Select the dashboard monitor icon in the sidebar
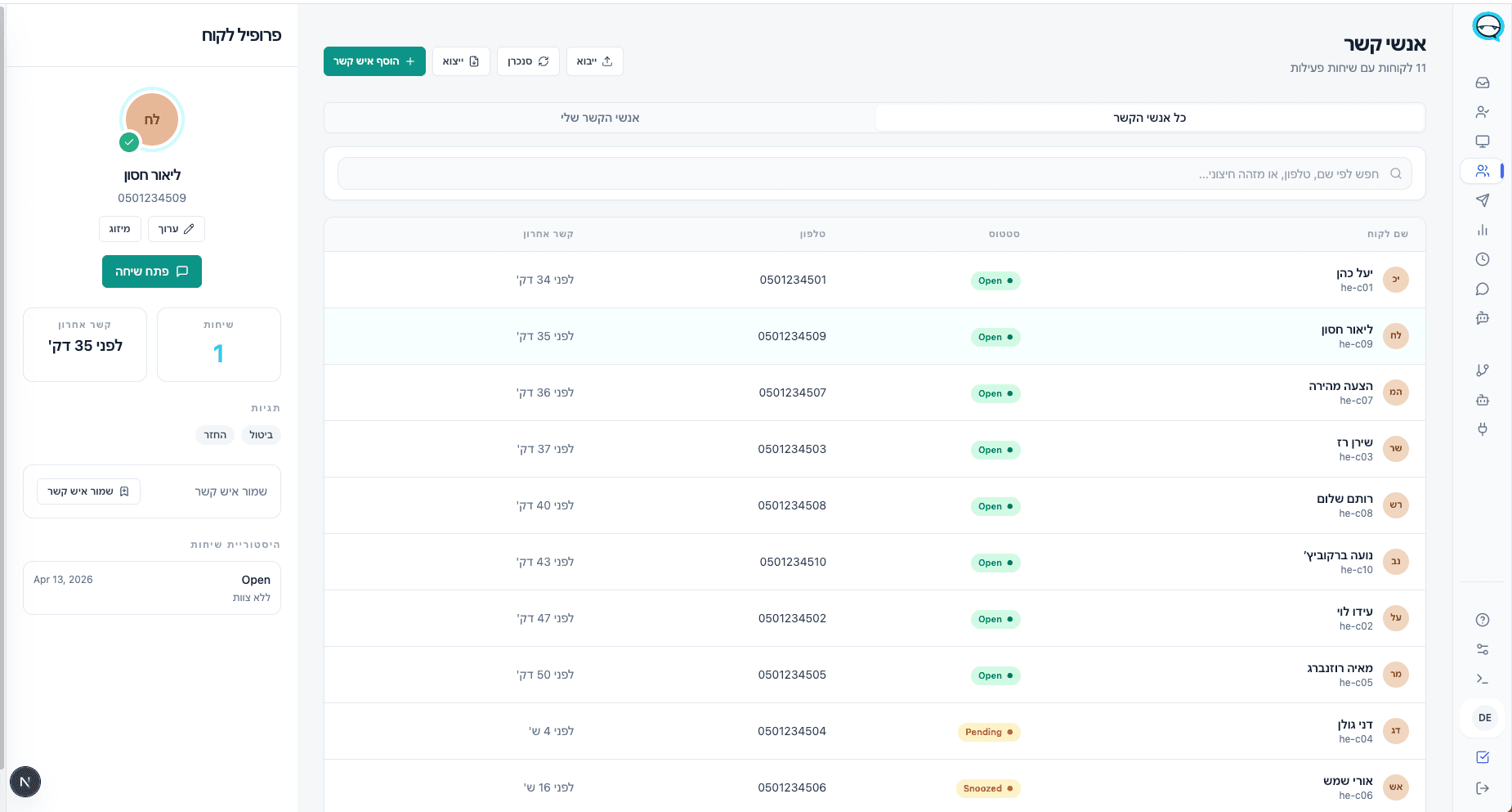This screenshot has height=812, width=1512. [1483, 141]
